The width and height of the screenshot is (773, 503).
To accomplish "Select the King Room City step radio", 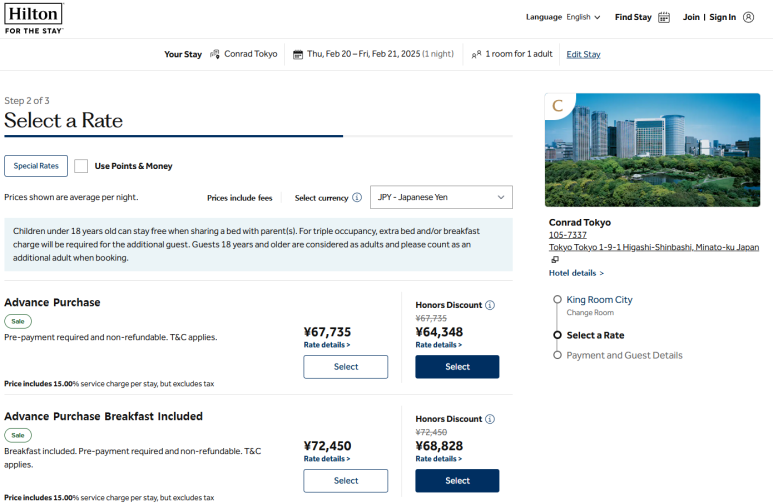I will tap(556, 299).
